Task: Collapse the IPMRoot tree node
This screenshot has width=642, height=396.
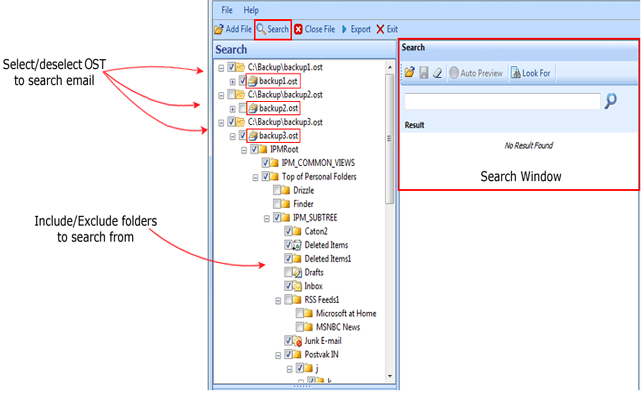Action: (x=244, y=150)
